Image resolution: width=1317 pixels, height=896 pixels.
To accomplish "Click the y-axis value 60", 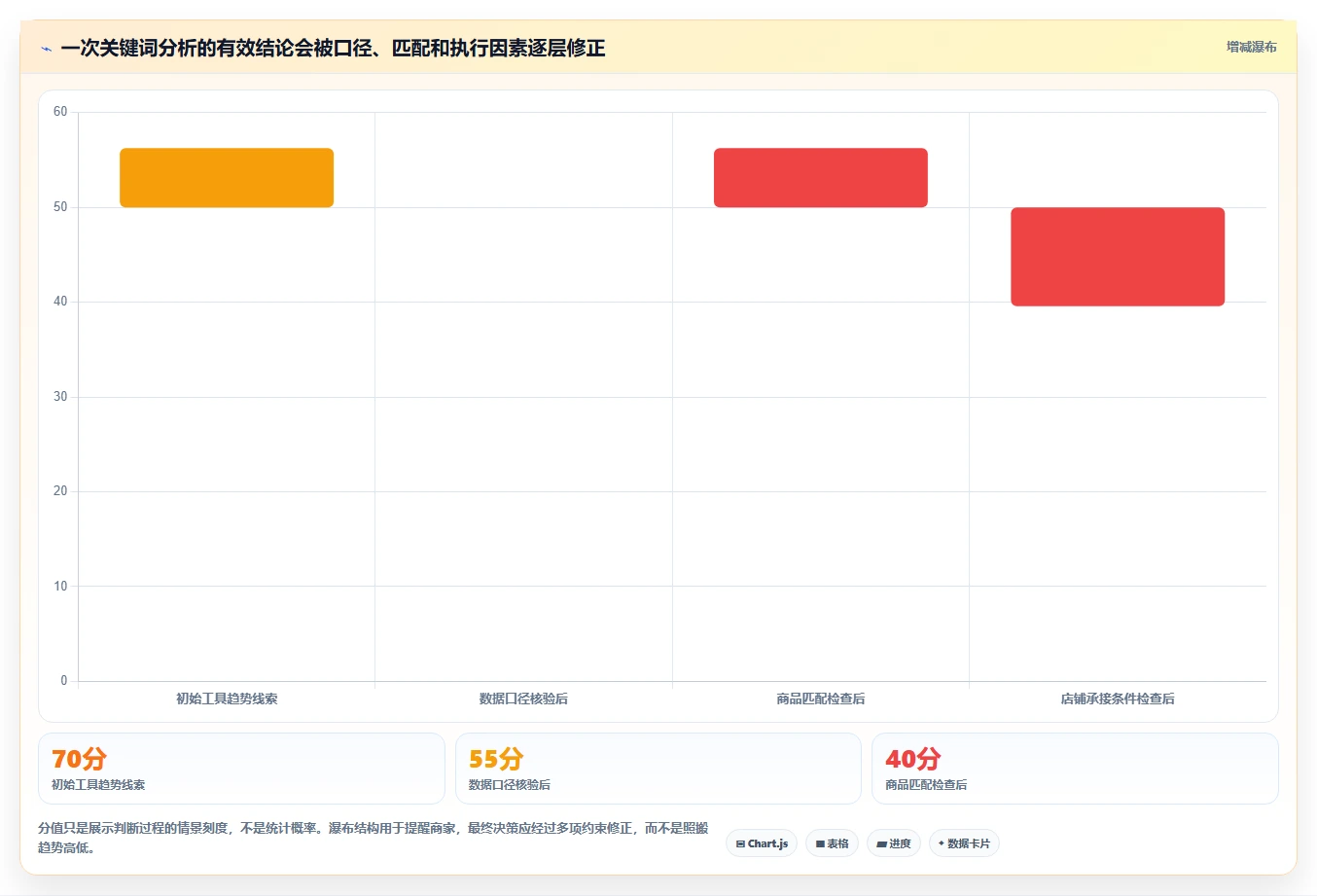I will [x=60, y=112].
